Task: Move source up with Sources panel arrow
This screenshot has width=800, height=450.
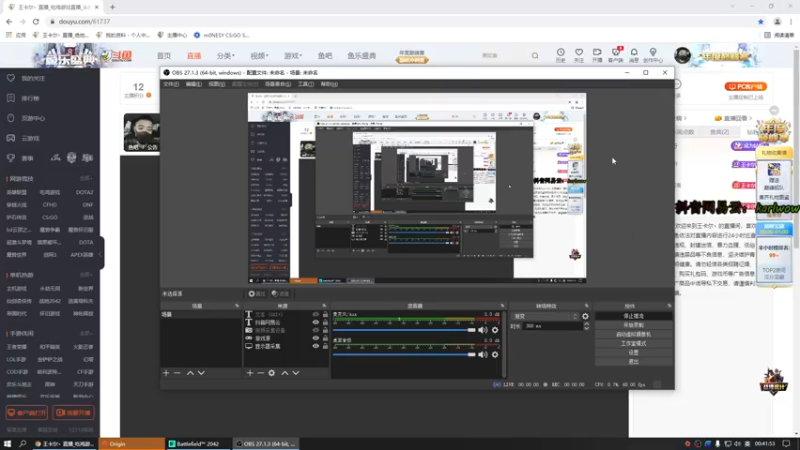Action: pyautogui.click(x=285, y=373)
